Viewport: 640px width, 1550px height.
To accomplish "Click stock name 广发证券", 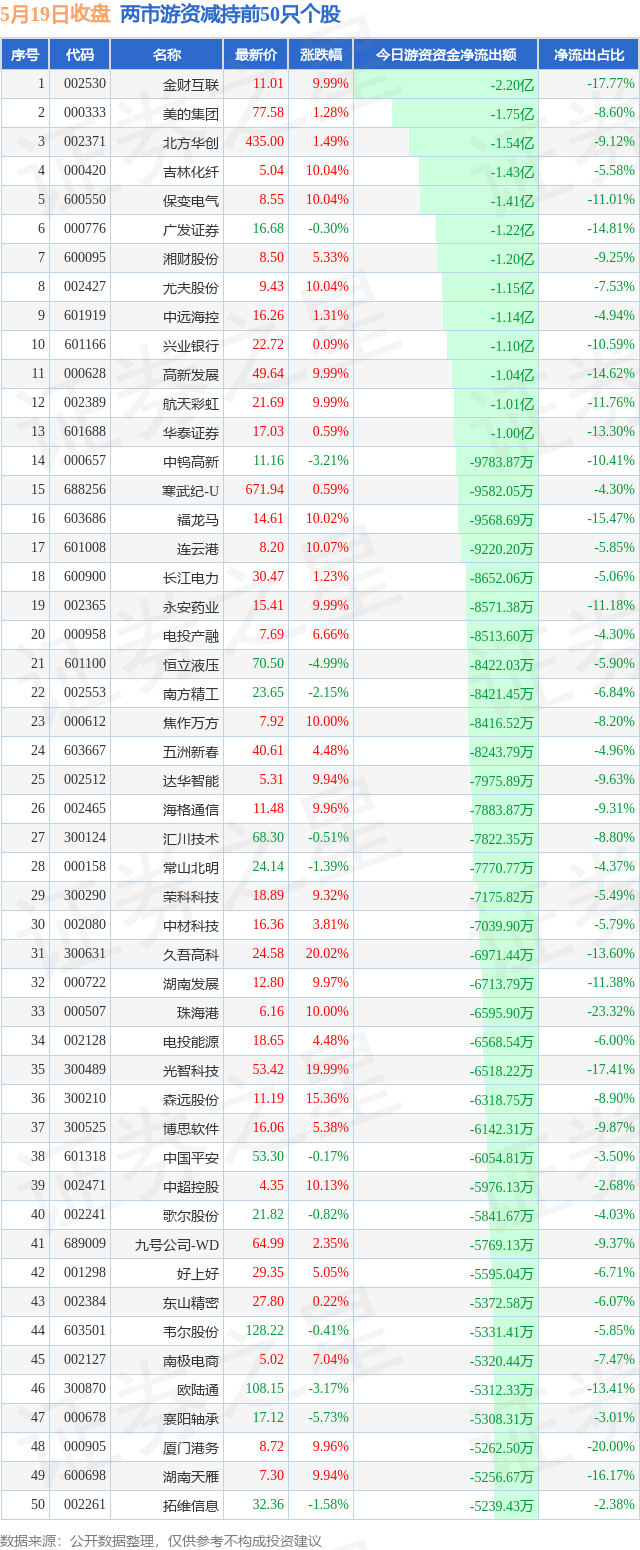I will [192, 229].
